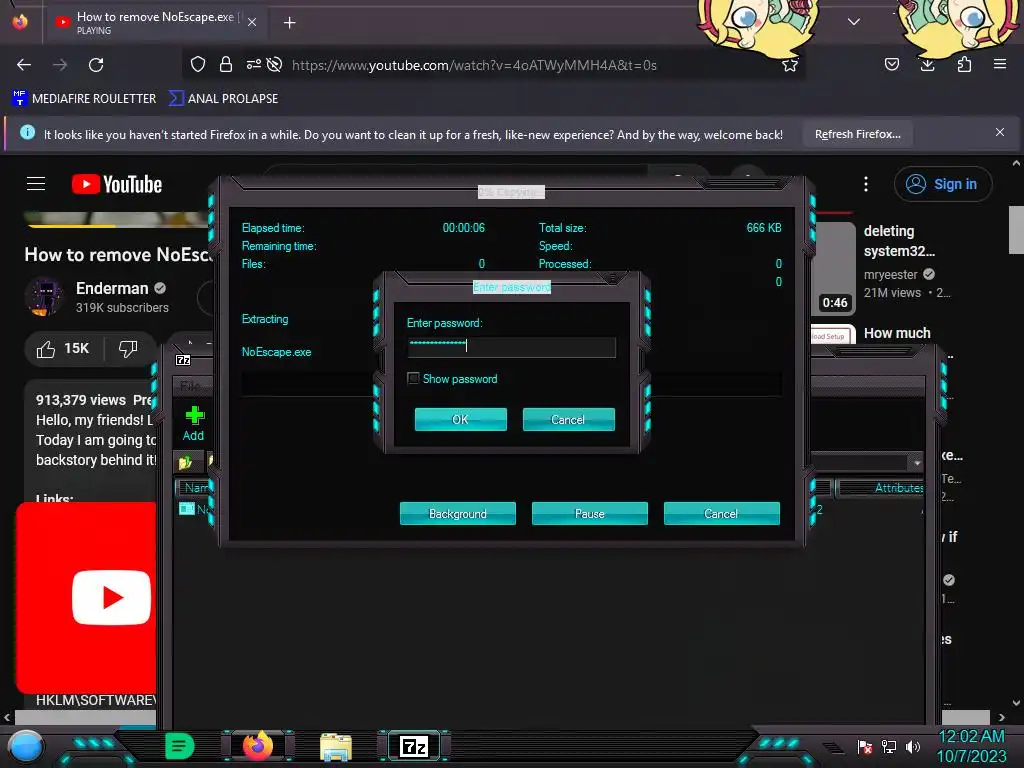Image resolution: width=1024 pixels, height=768 pixels.
Task: Open the Firefox application hamburger menu
Action: 1000,64
